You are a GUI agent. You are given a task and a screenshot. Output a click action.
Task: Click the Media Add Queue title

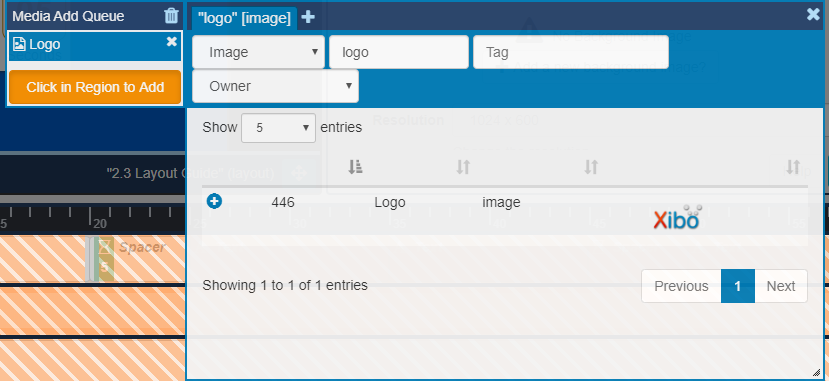(68, 16)
